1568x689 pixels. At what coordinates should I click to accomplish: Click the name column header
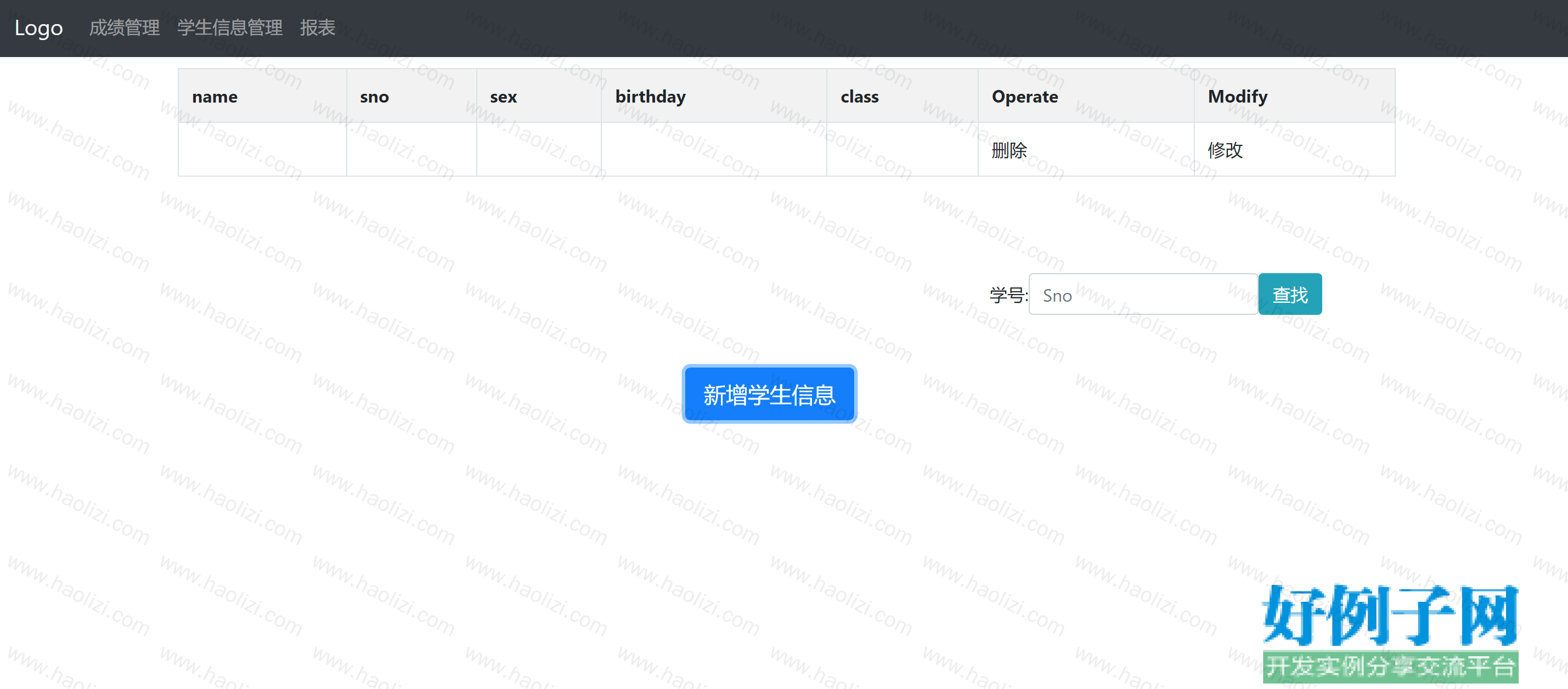click(x=262, y=96)
